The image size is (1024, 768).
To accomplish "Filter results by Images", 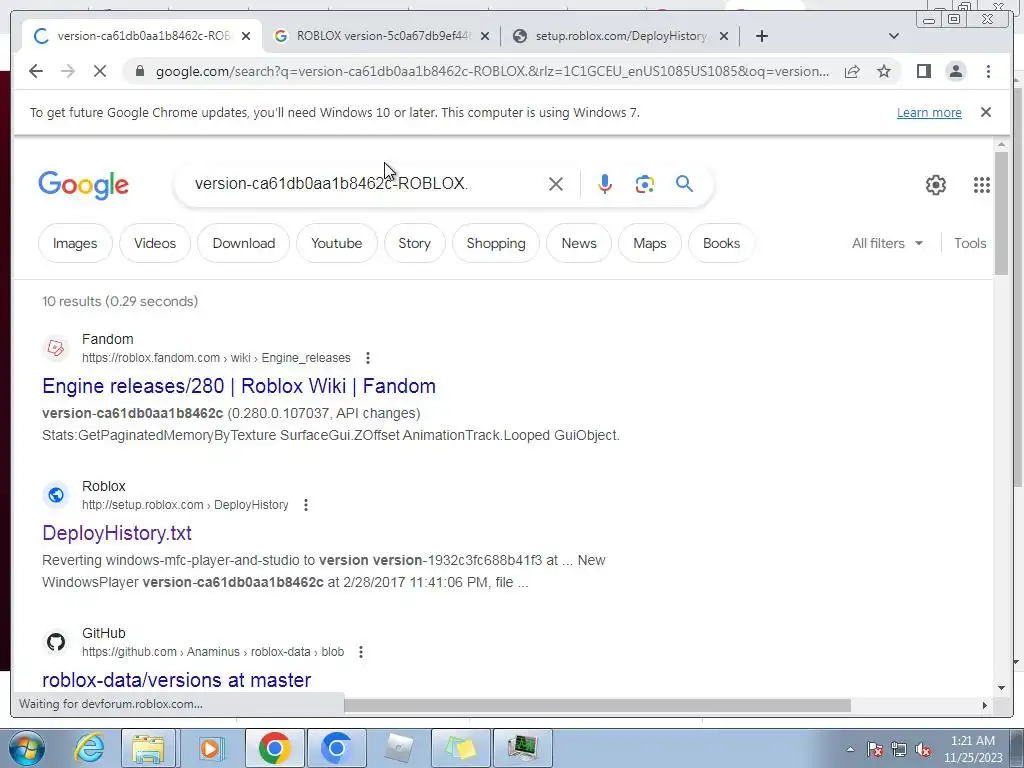I will [75, 243].
